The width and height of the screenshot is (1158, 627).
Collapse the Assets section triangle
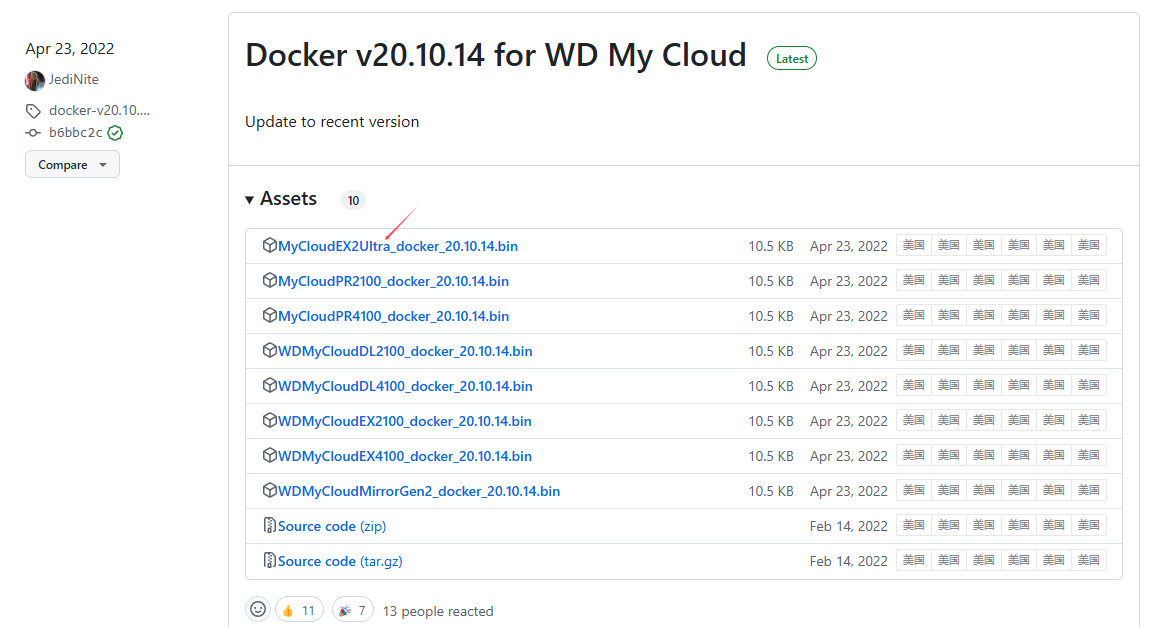pos(250,199)
